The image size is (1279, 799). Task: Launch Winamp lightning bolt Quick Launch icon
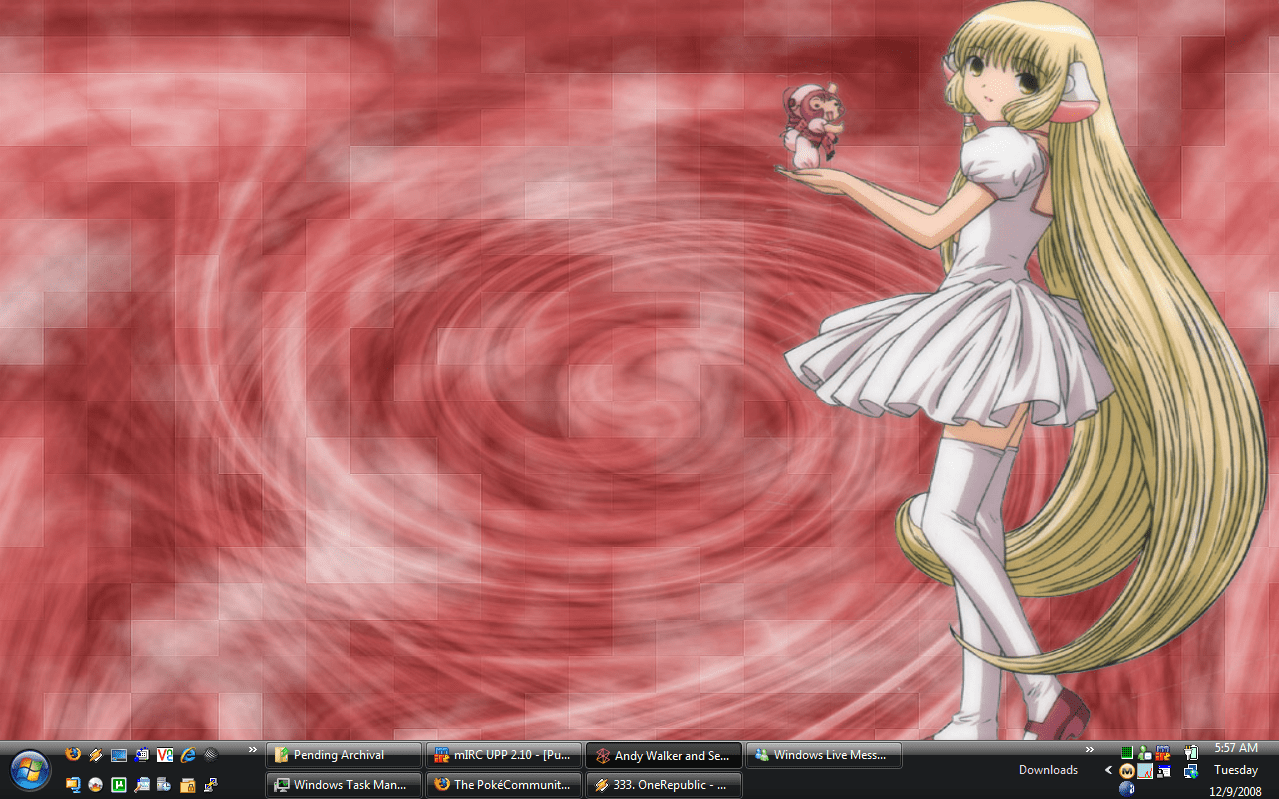96,754
